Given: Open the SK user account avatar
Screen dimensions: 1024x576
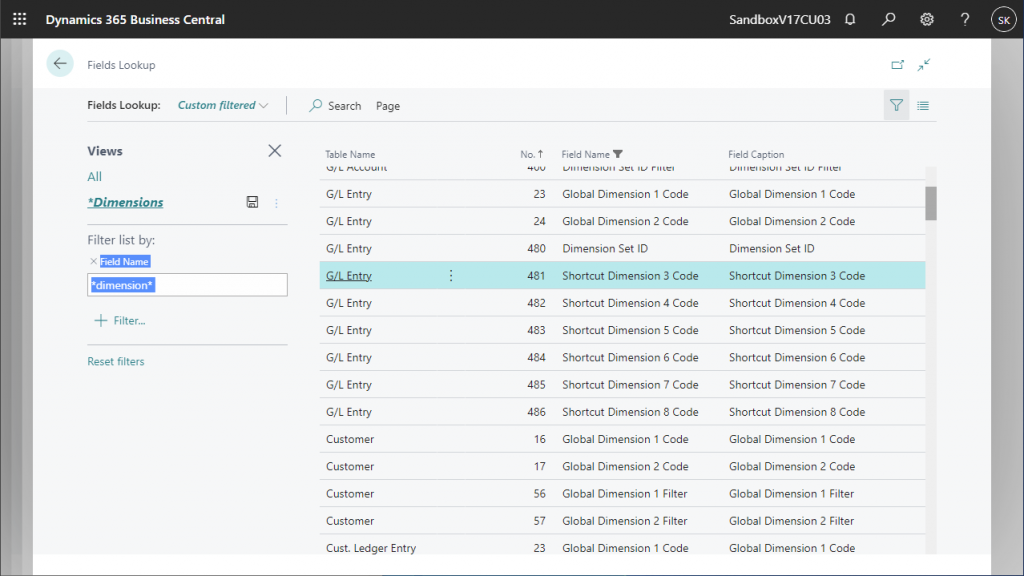Looking at the screenshot, I should 1004,20.
